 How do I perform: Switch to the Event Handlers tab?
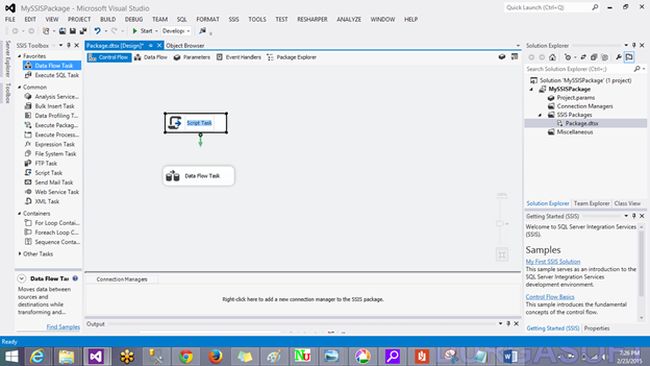point(239,57)
